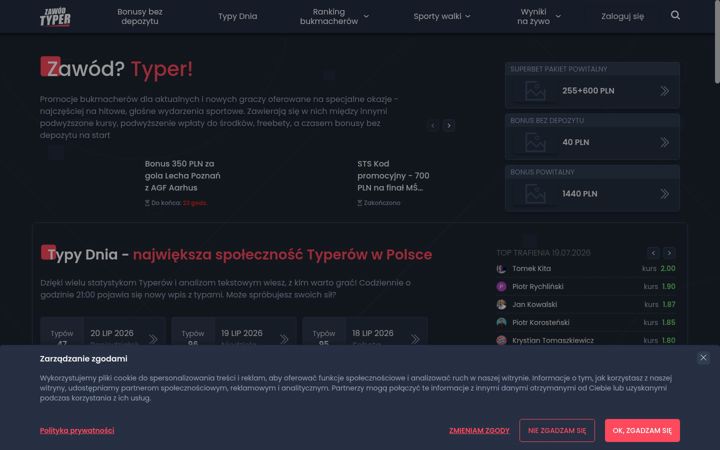Click Tomek Kita avatar
The image size is (720, 450).
pos(501,269)
